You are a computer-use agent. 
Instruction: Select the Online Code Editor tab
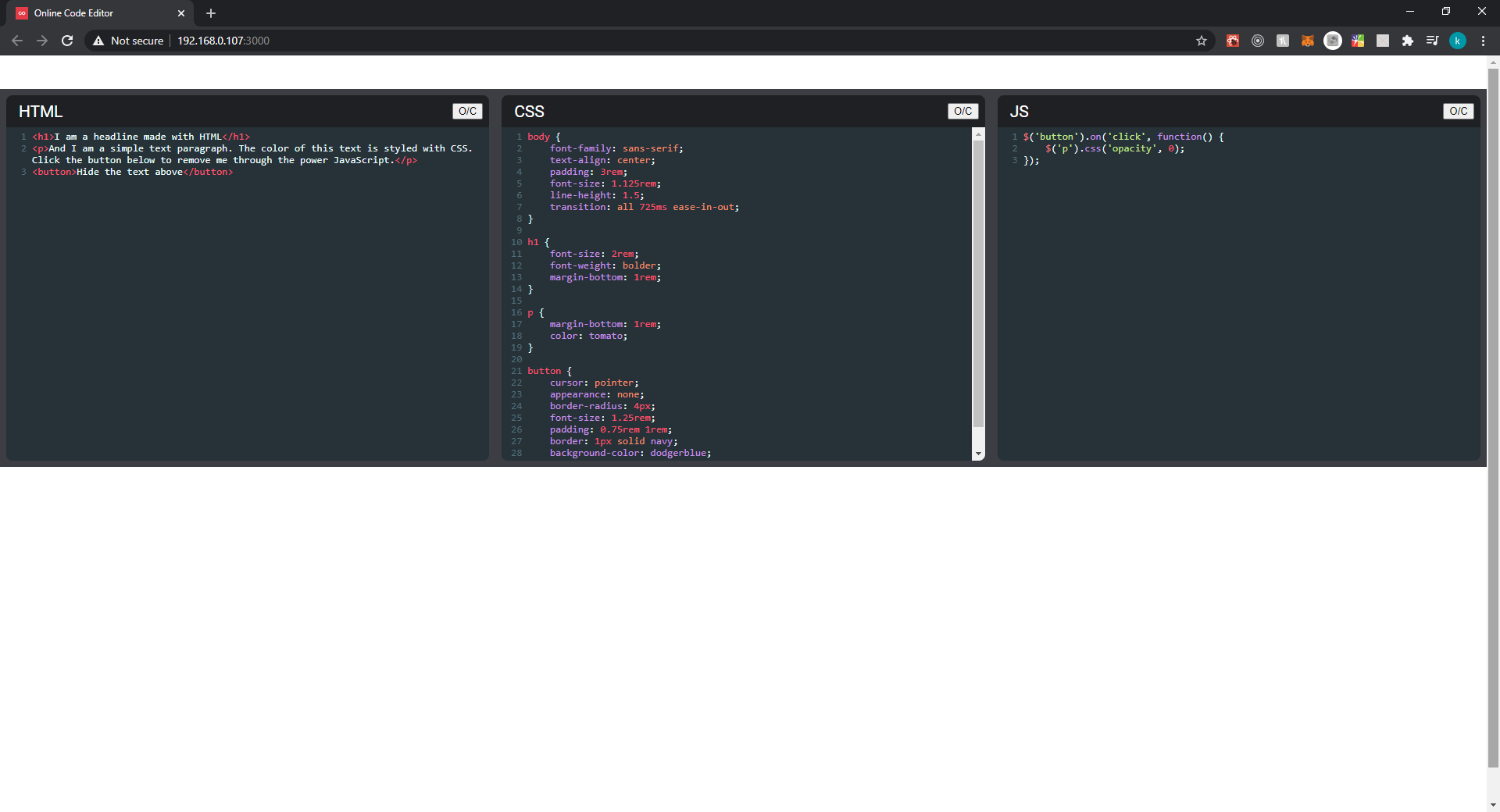pos(100,13)
